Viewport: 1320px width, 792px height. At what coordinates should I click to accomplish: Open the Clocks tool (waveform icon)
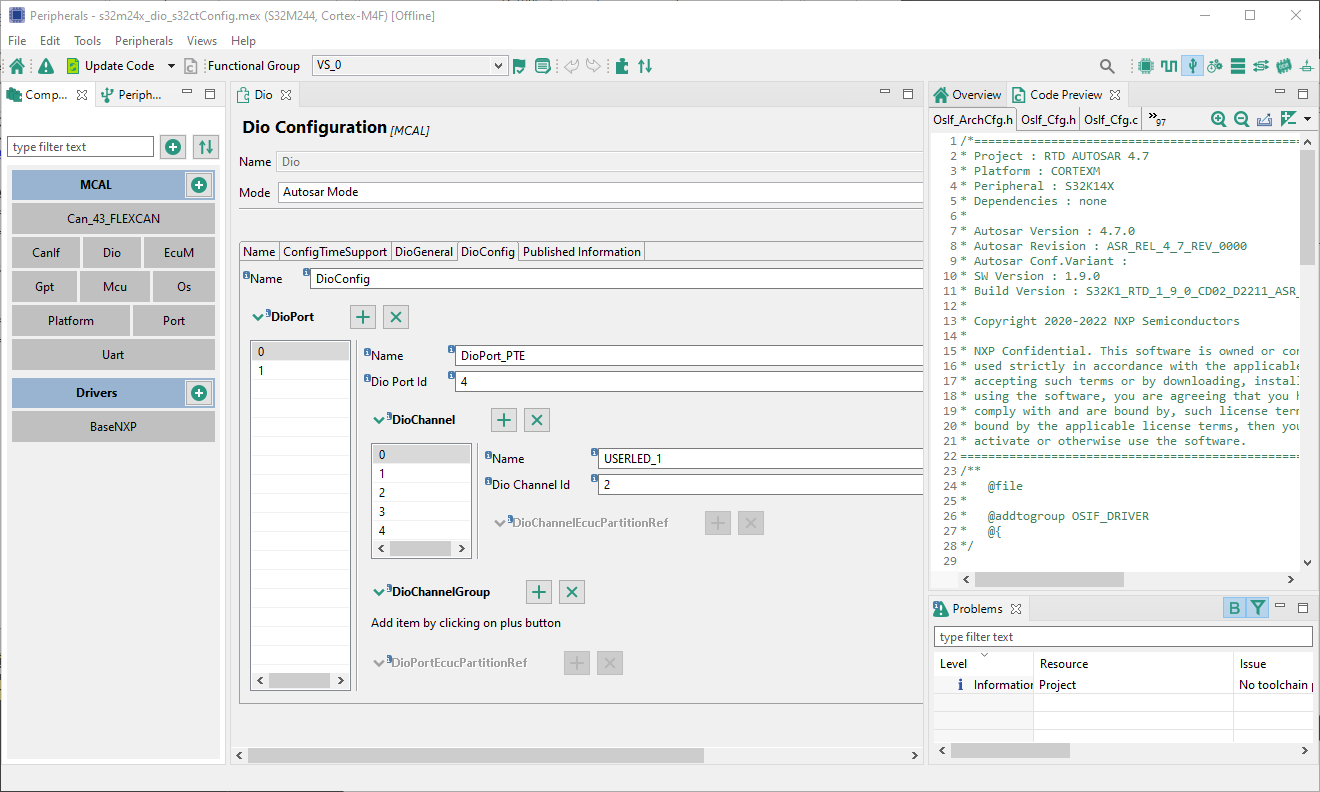(x=1169, y=65)
